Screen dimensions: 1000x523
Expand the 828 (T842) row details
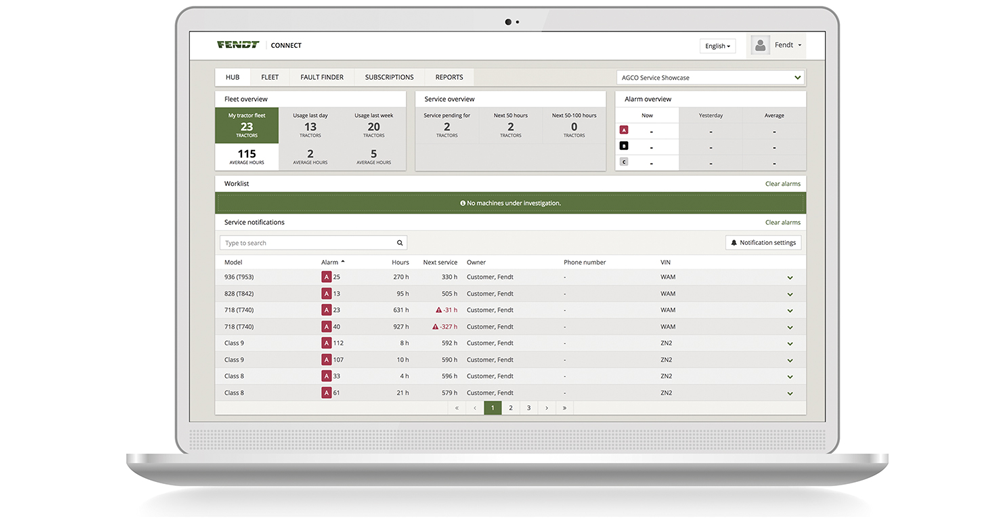(790, 294)
